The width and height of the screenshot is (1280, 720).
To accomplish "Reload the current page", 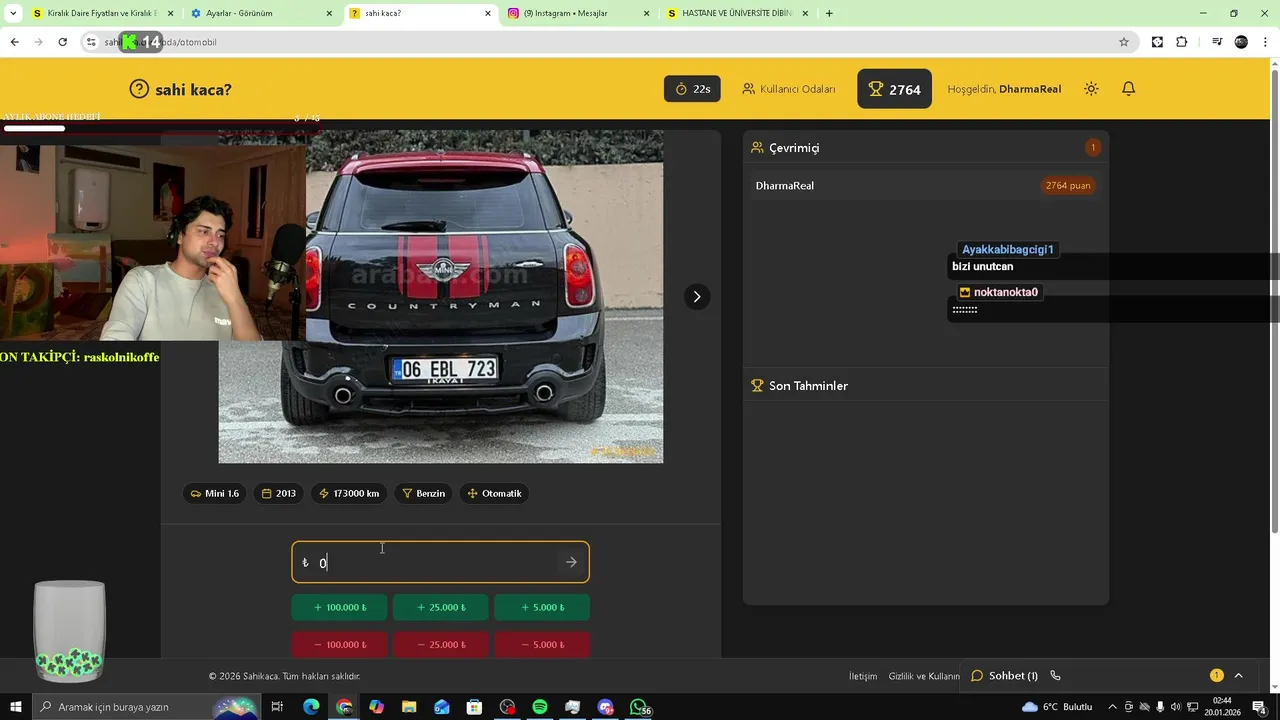I will (x=62, y=42).
